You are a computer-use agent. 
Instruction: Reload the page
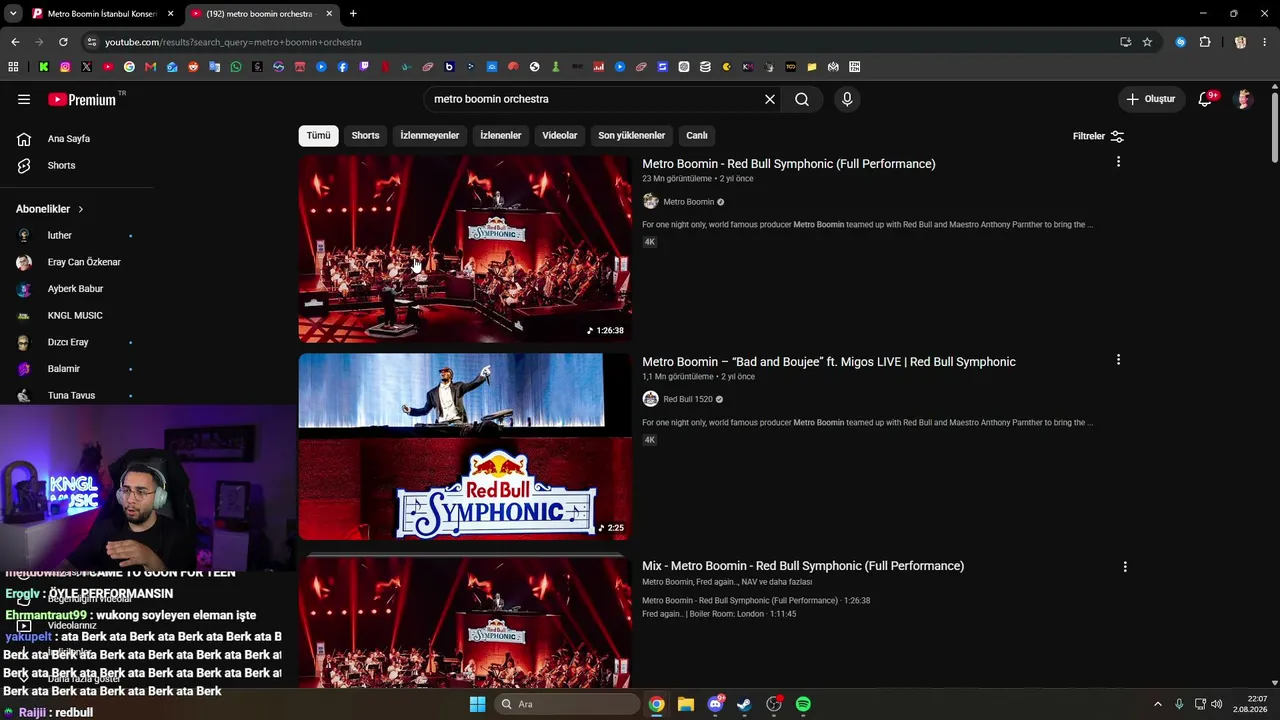tap(63, 42)
